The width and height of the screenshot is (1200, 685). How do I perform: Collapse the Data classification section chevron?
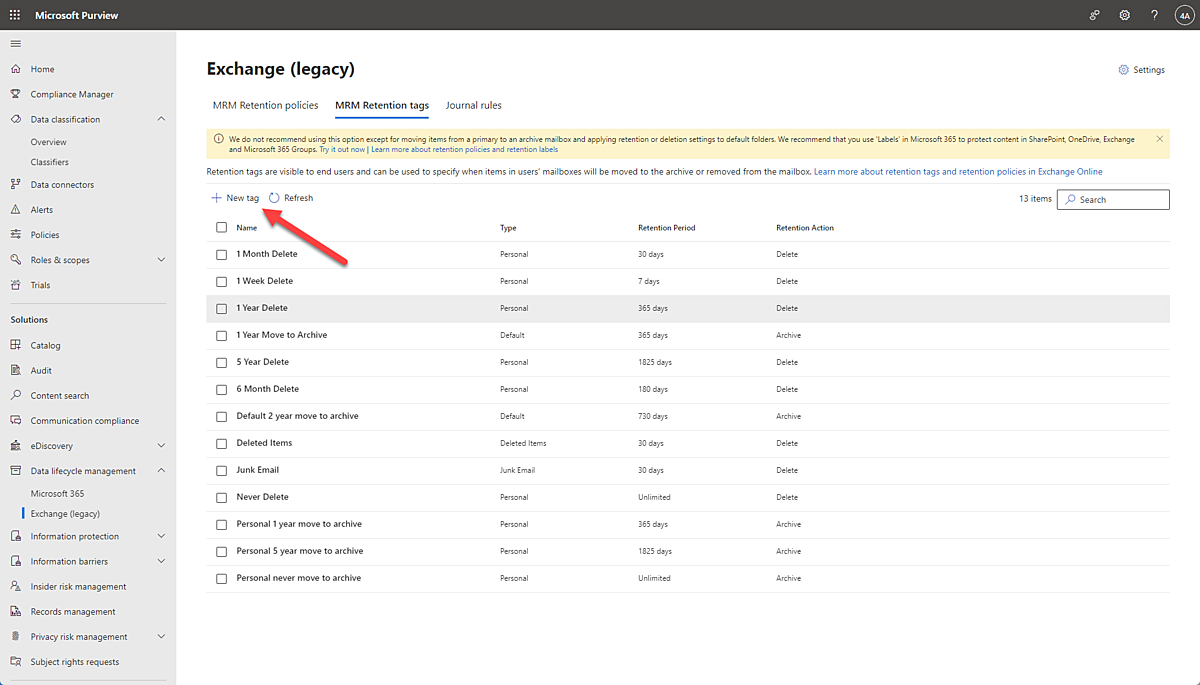162,119
